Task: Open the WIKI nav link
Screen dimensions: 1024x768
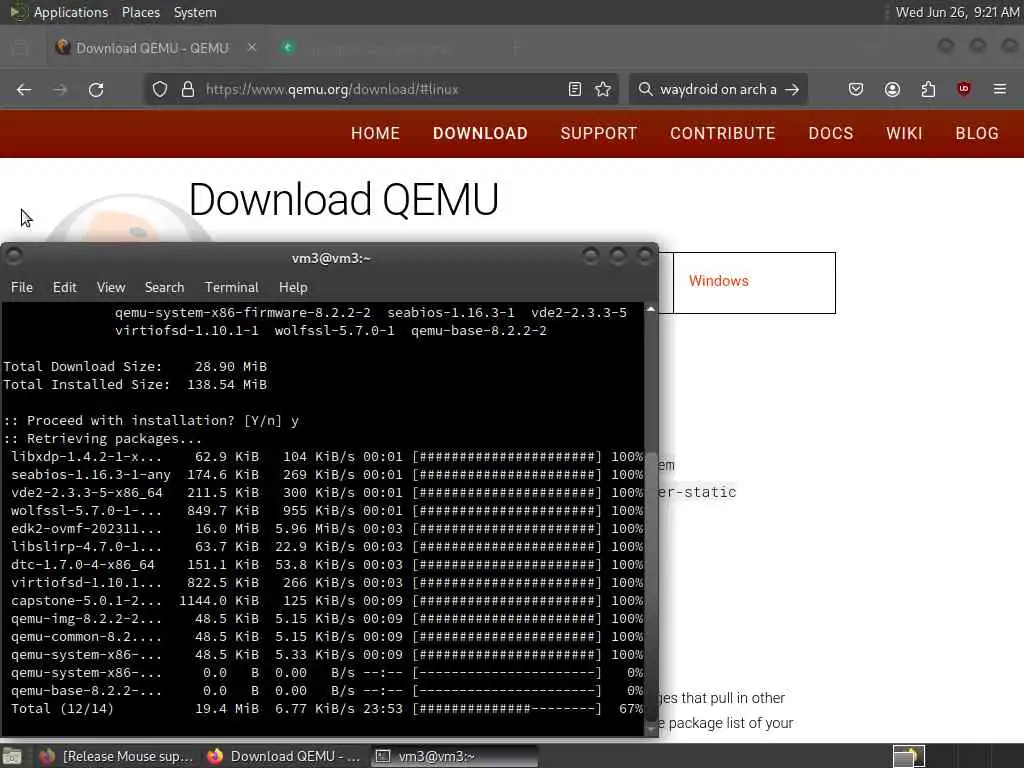Action: click(904, 133)
